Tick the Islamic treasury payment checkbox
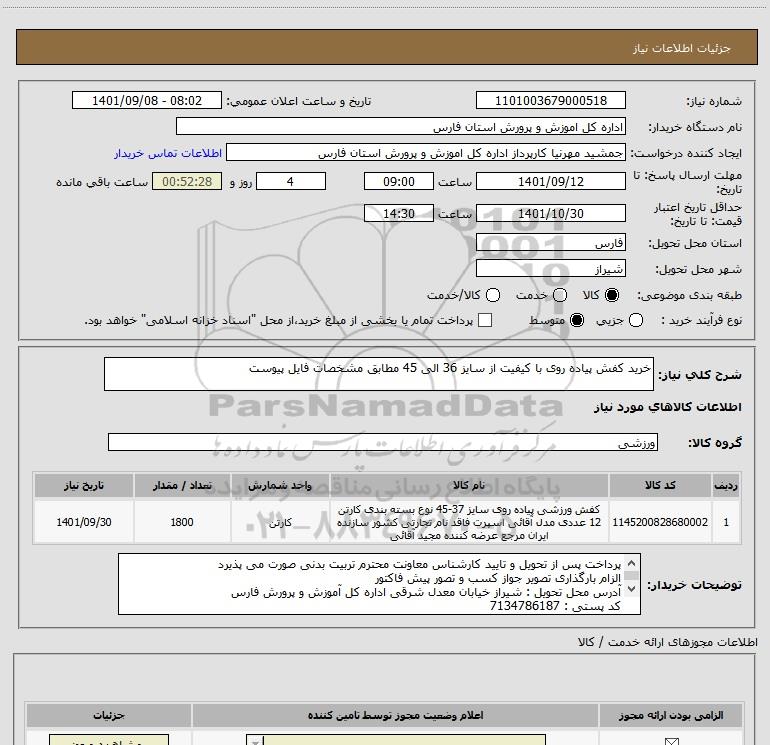Viewport: 770px width, 745px height. pos(485,320)
